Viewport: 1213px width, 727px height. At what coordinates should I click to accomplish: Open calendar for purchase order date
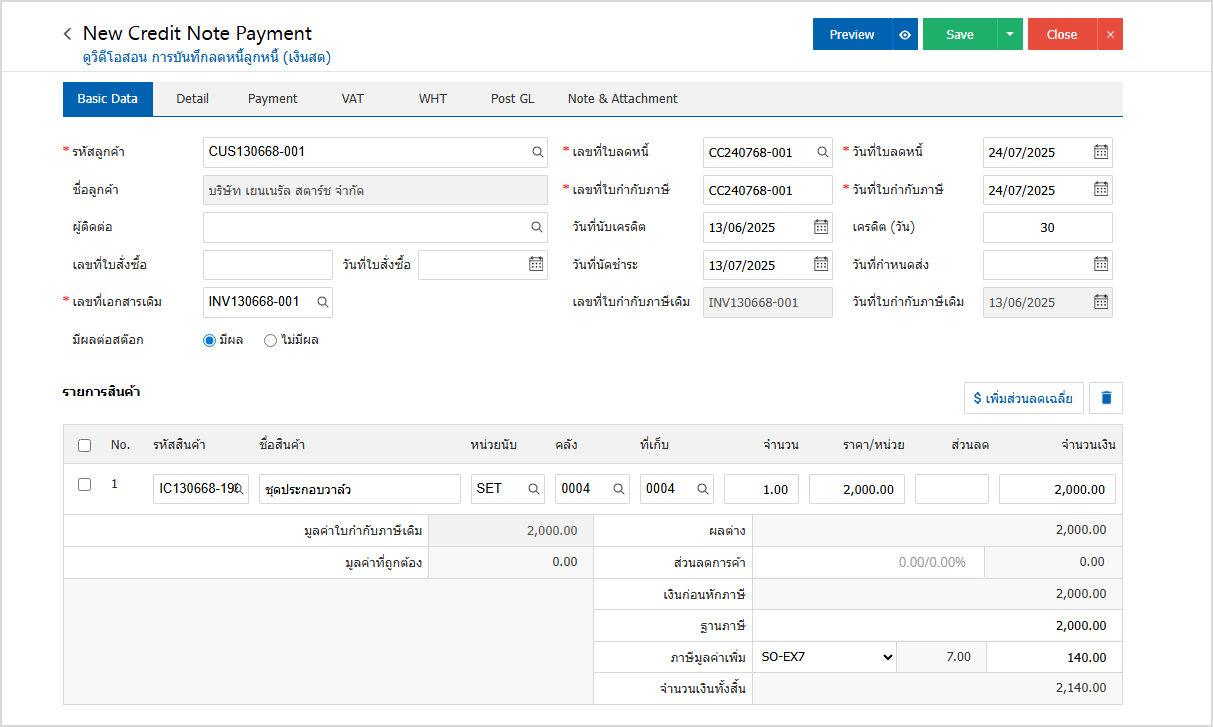[536, 265]
